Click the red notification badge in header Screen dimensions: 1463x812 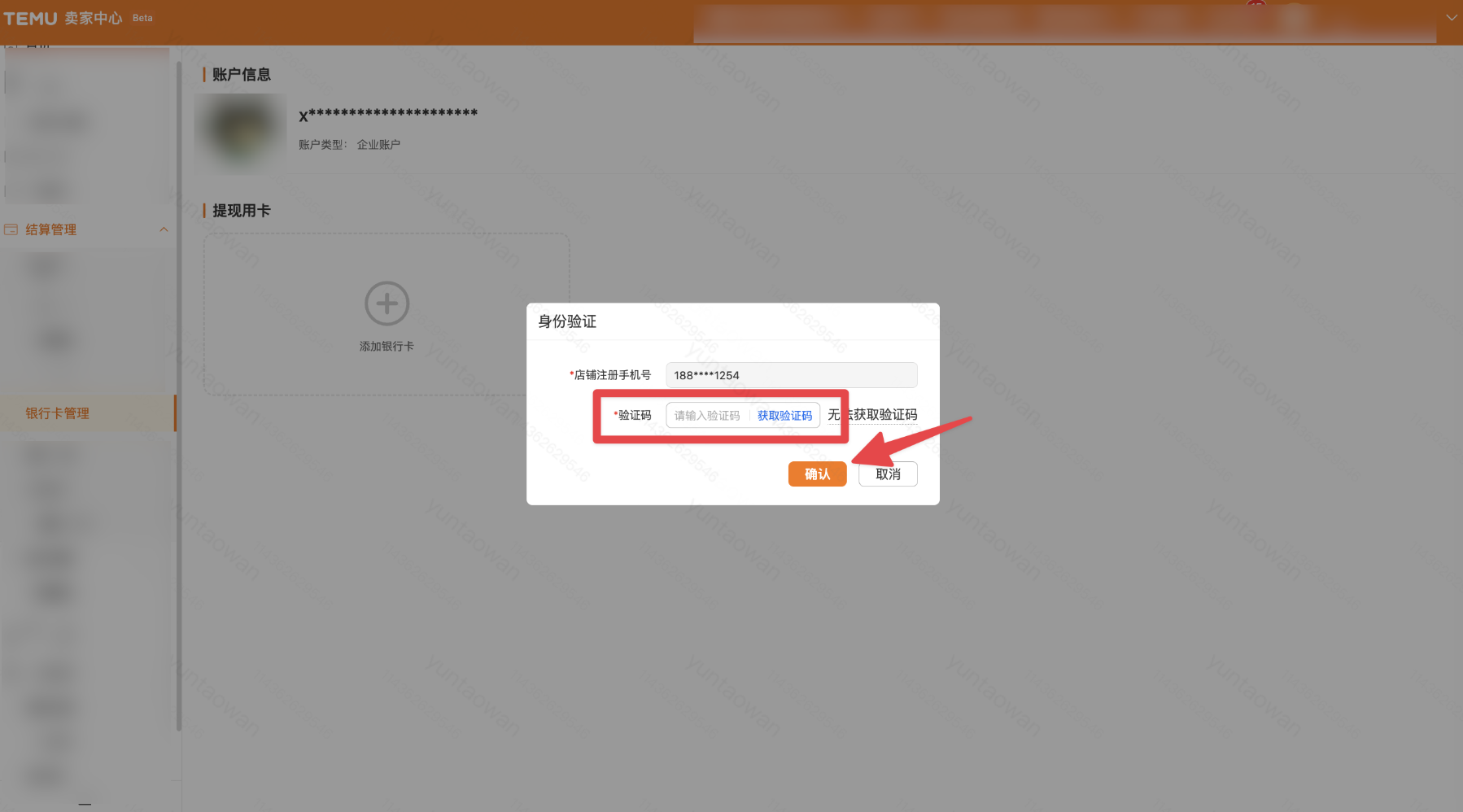click(1256, 5)
